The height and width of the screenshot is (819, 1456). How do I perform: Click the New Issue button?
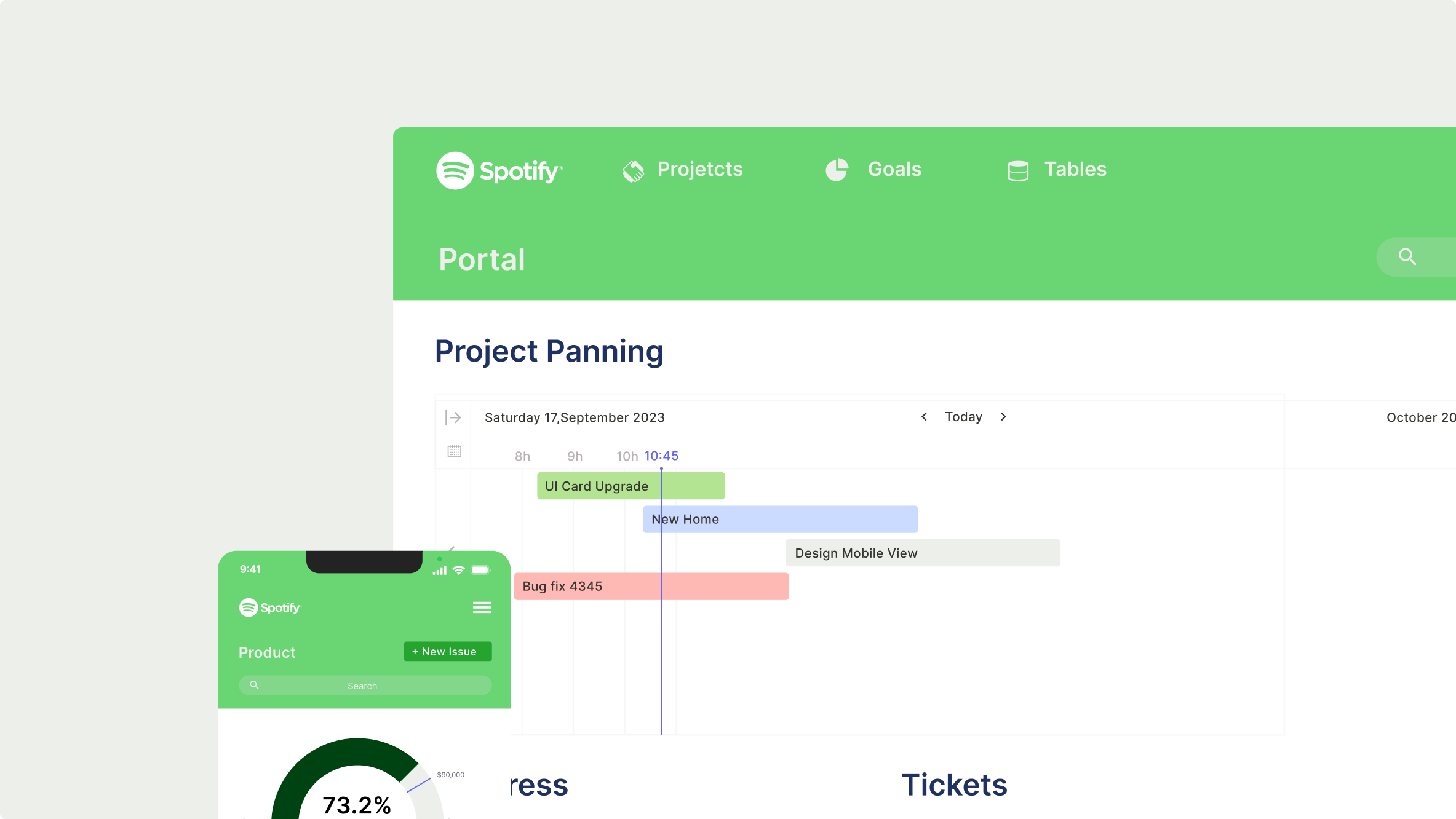[448, 652]
